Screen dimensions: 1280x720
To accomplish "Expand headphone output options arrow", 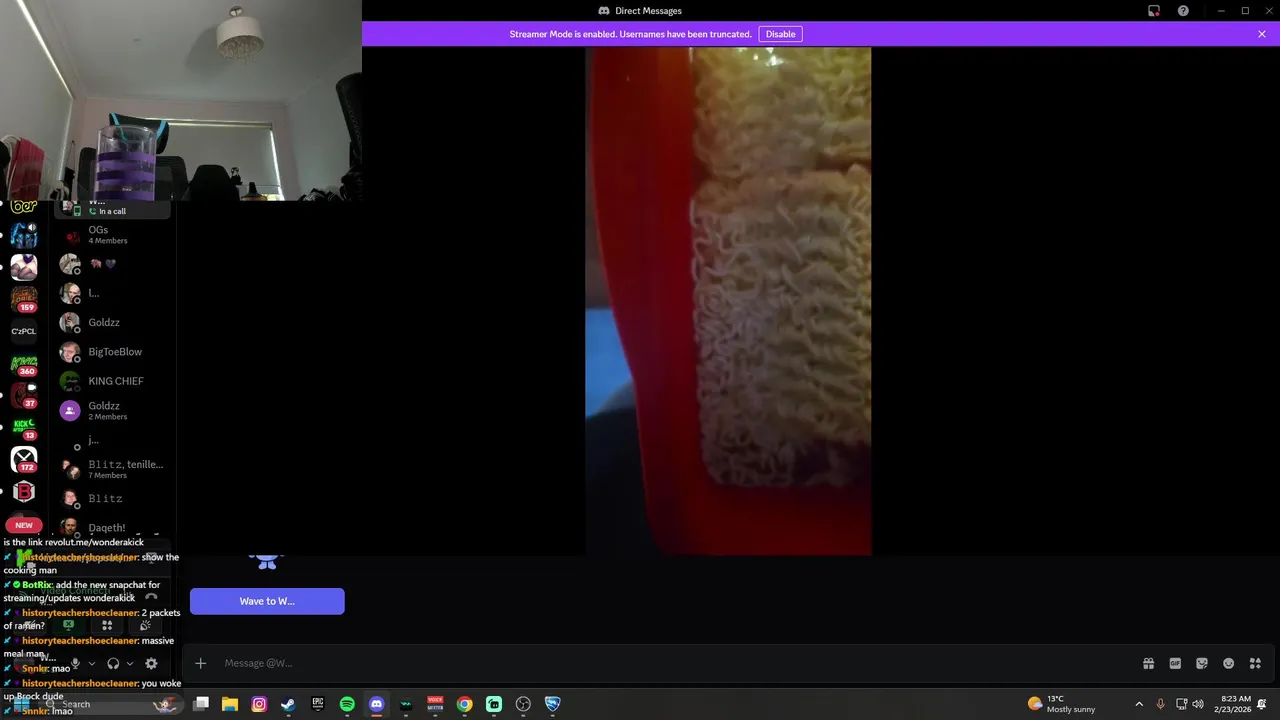I will point(130,663).
